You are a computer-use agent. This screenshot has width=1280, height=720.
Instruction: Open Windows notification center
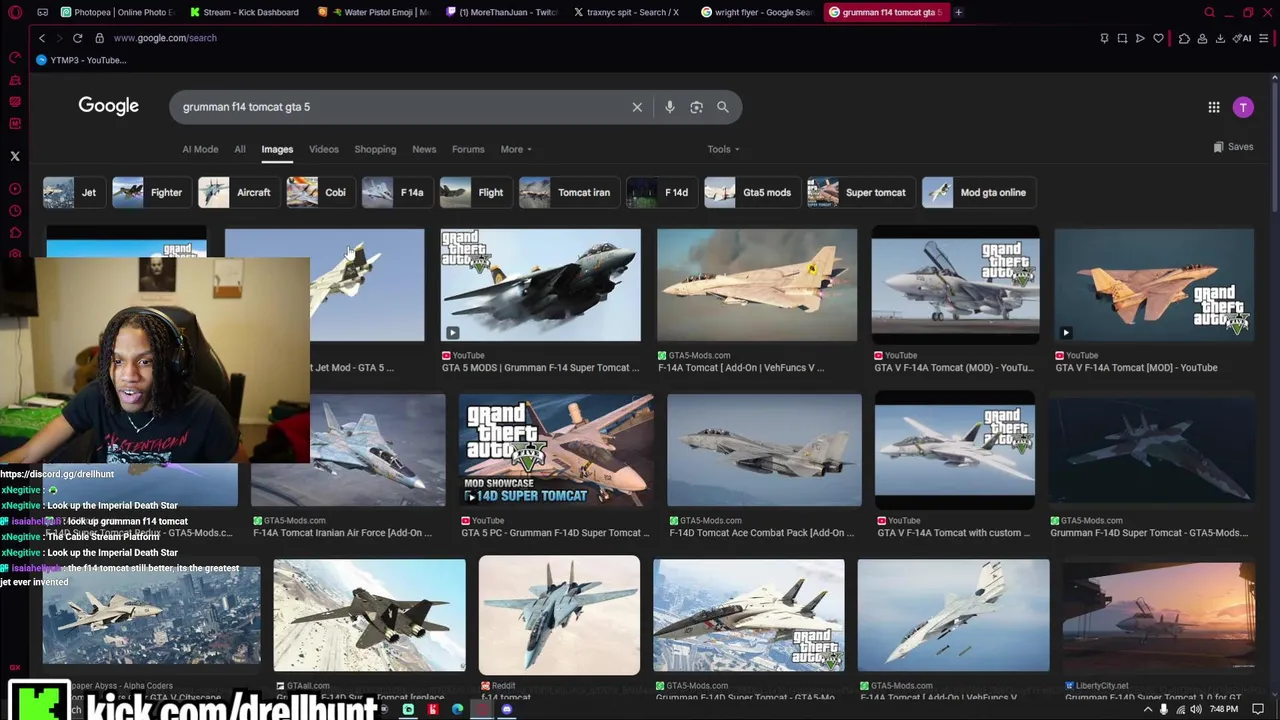coord(1259,709)
